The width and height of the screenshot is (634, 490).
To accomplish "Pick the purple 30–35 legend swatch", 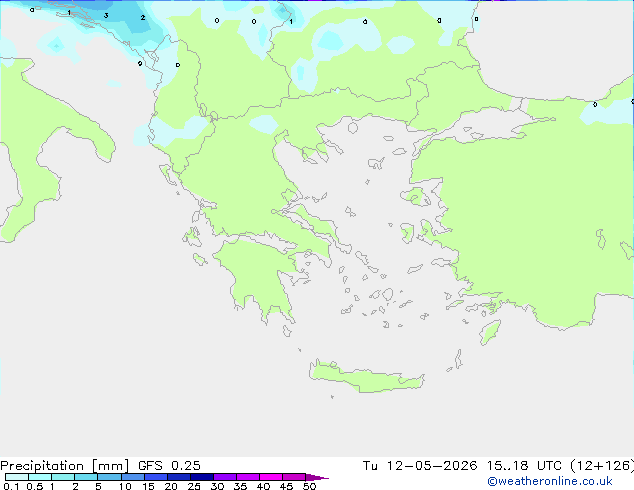I will coord(225,477).
